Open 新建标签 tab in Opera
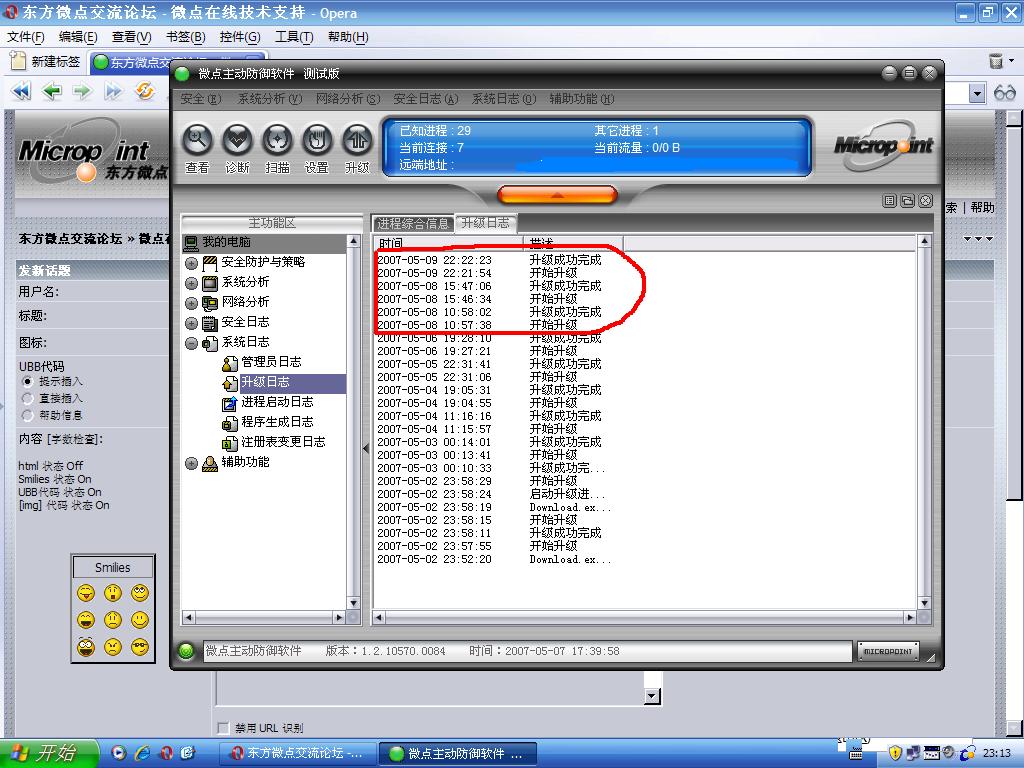Viewport: 1024px width, 768px height. [x=46, y=62]
